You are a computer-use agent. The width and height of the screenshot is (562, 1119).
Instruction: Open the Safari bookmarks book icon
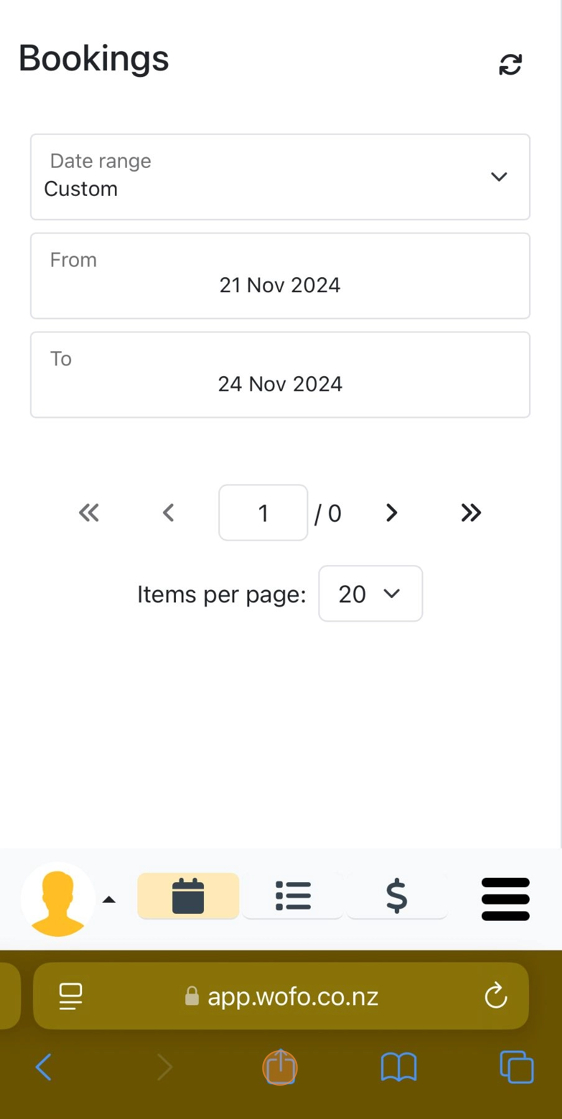(x=399, y=1068)
